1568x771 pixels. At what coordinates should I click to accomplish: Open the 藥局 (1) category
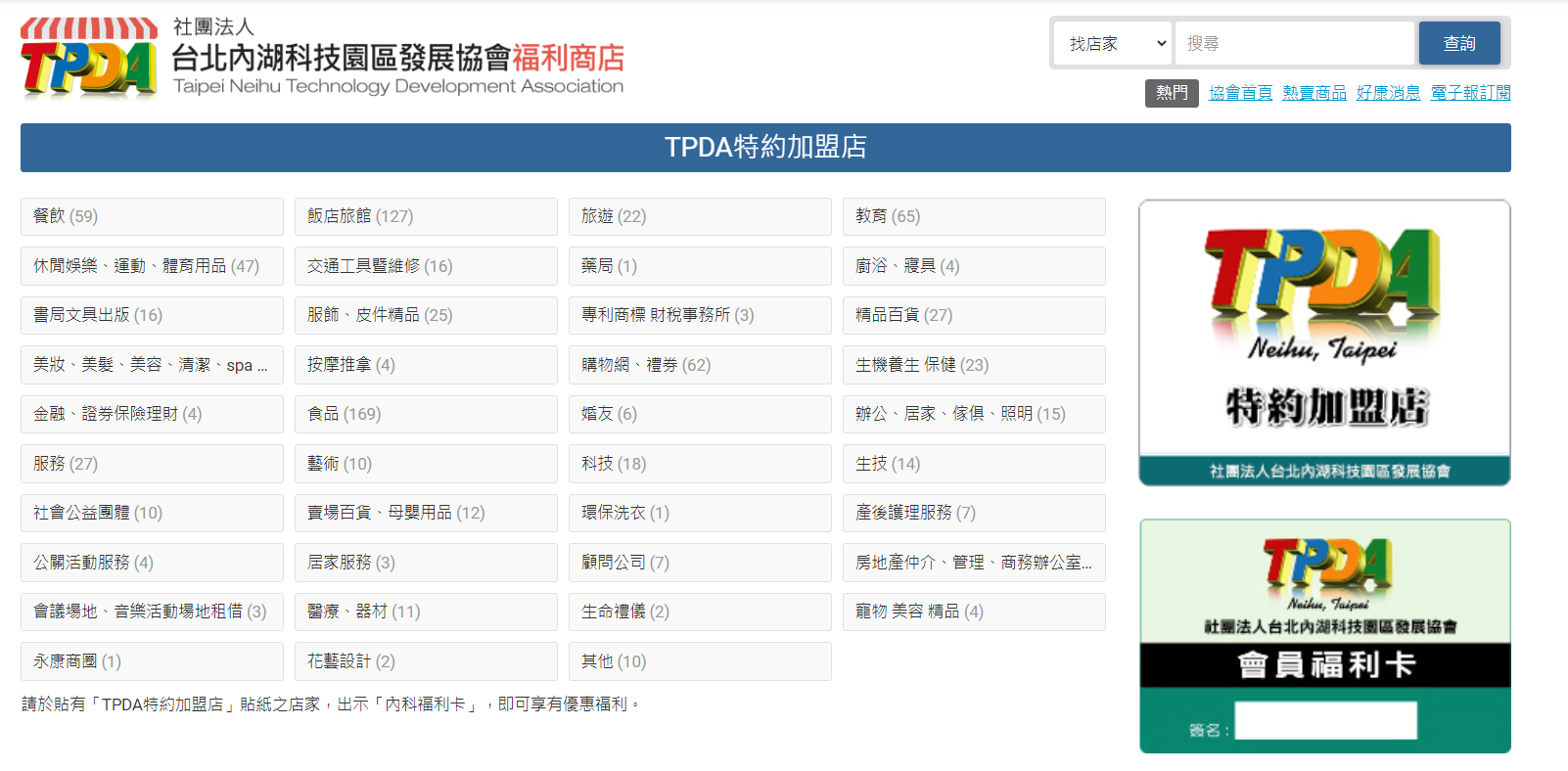coord(700,266)
